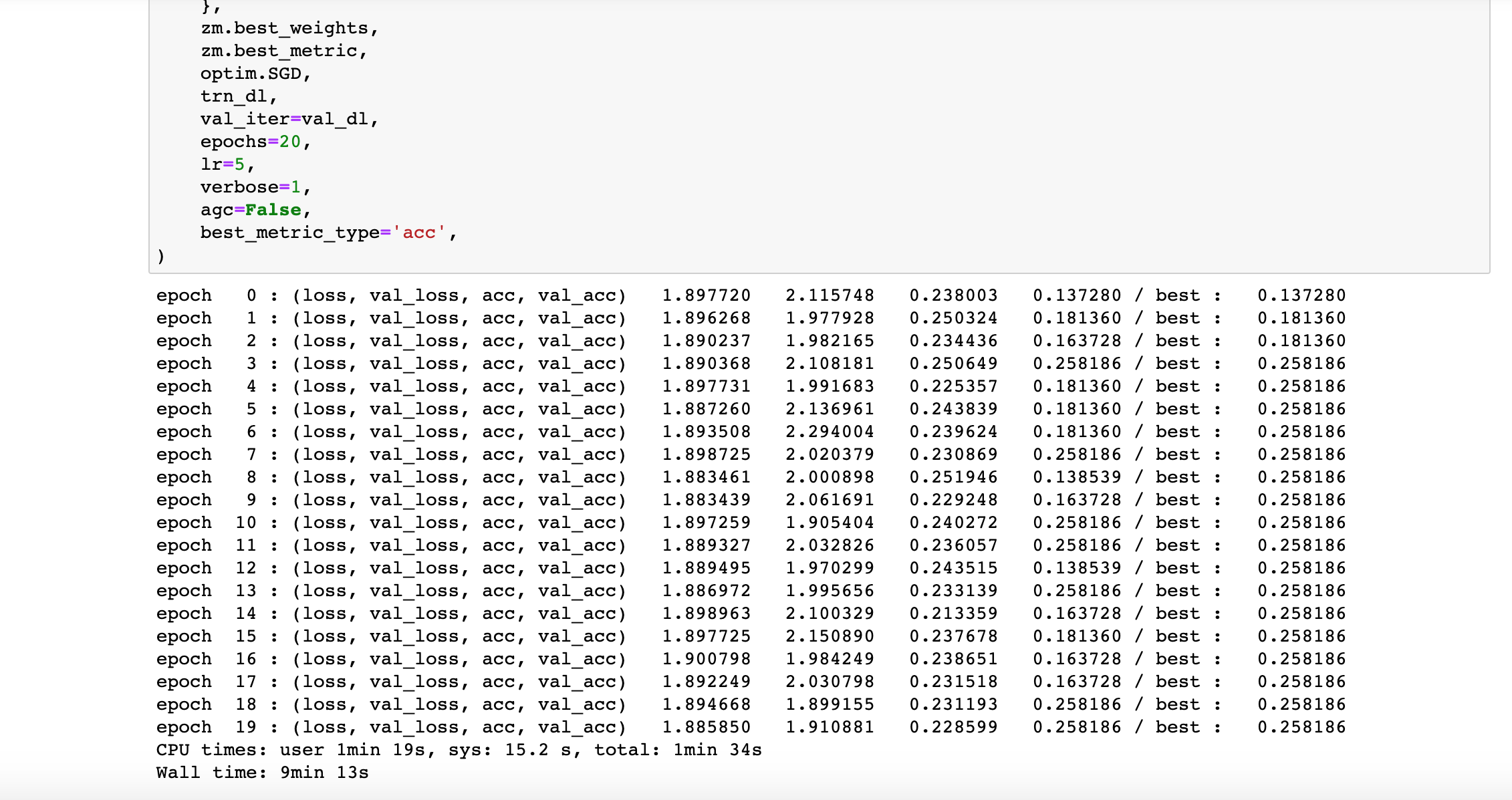1512x800 pixels.
Task: Click the trn_dl argument in code
Action: pos(239,97)
